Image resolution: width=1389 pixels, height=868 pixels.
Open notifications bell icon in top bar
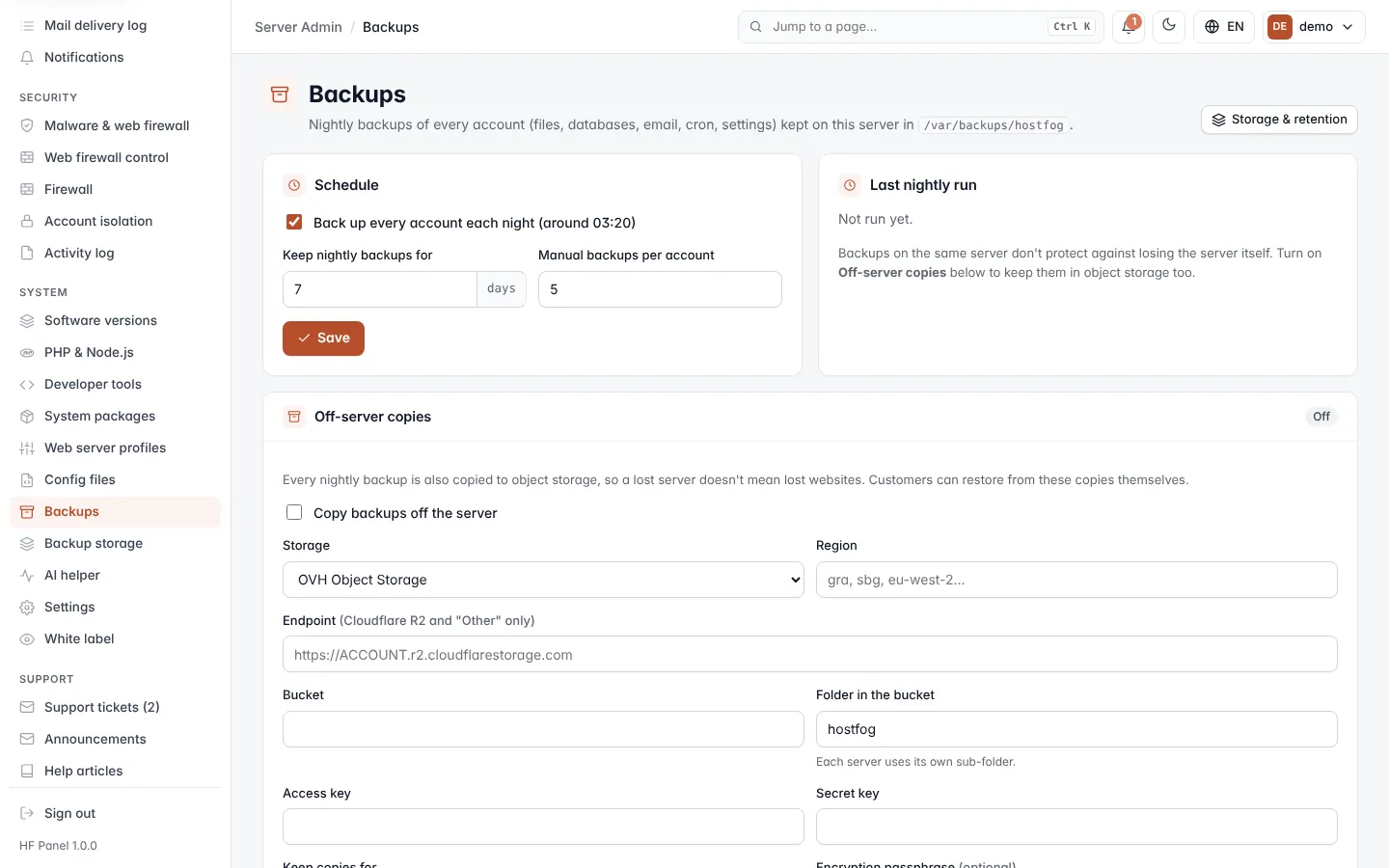point(1128,27)
